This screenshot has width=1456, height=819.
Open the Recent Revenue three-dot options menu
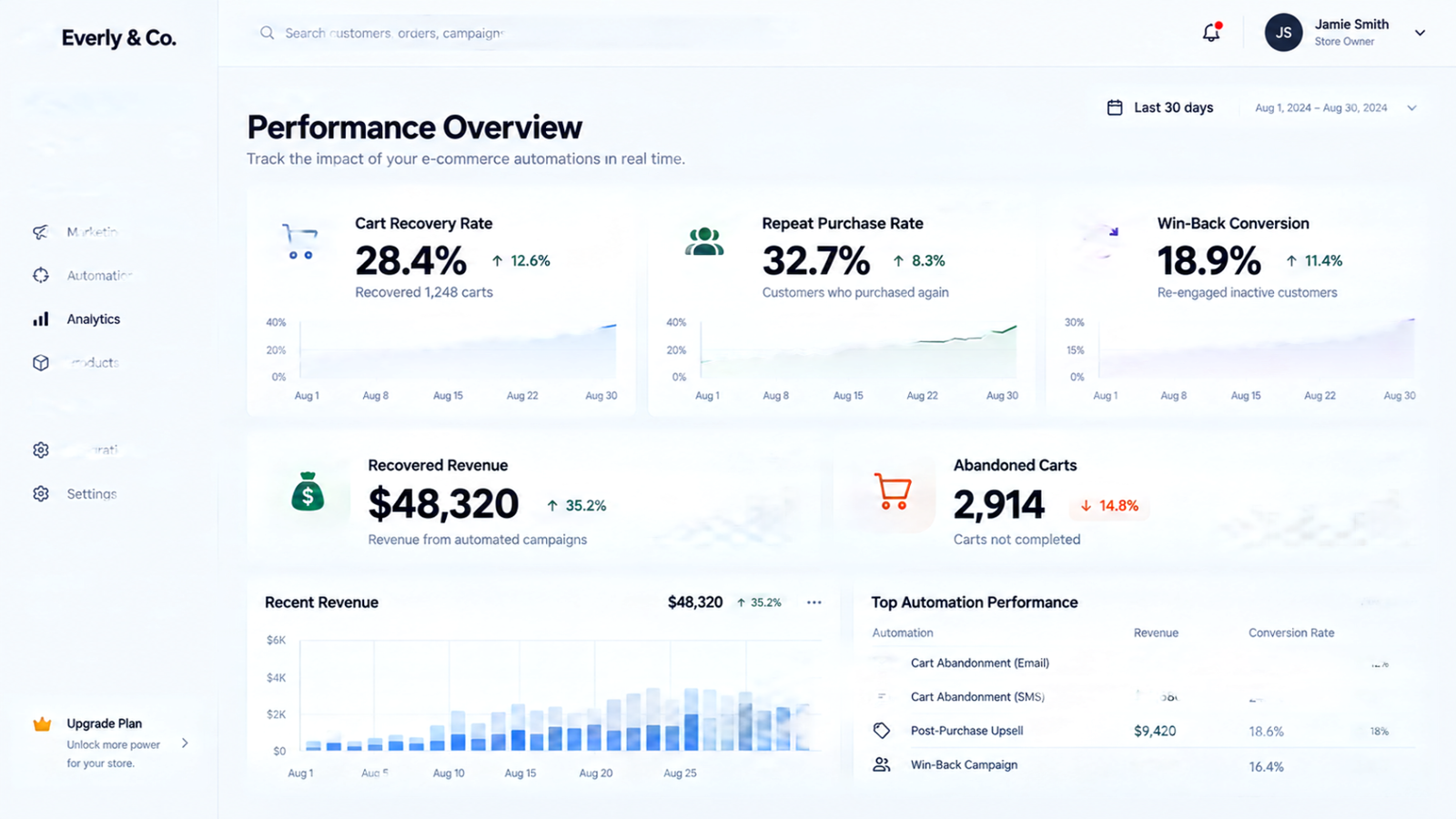(814, 602)
